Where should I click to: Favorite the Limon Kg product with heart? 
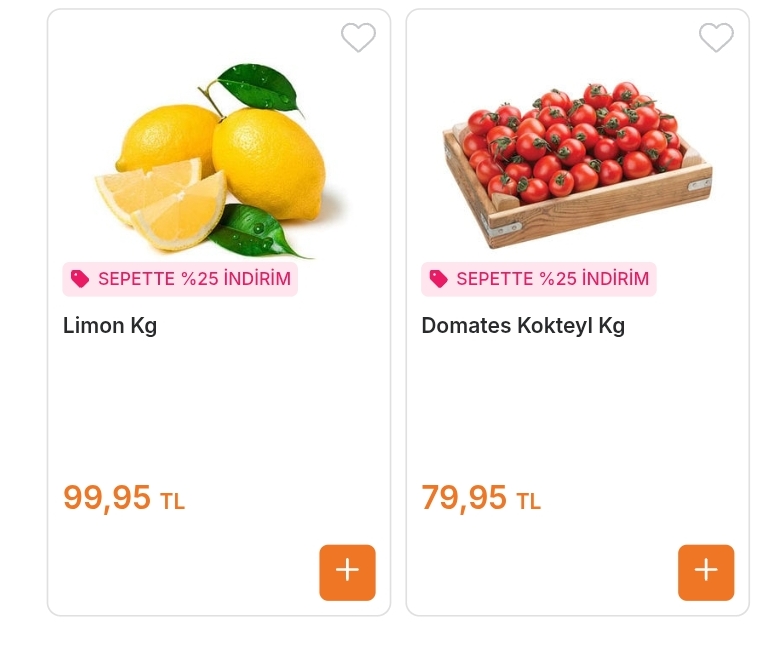point(358,38)
